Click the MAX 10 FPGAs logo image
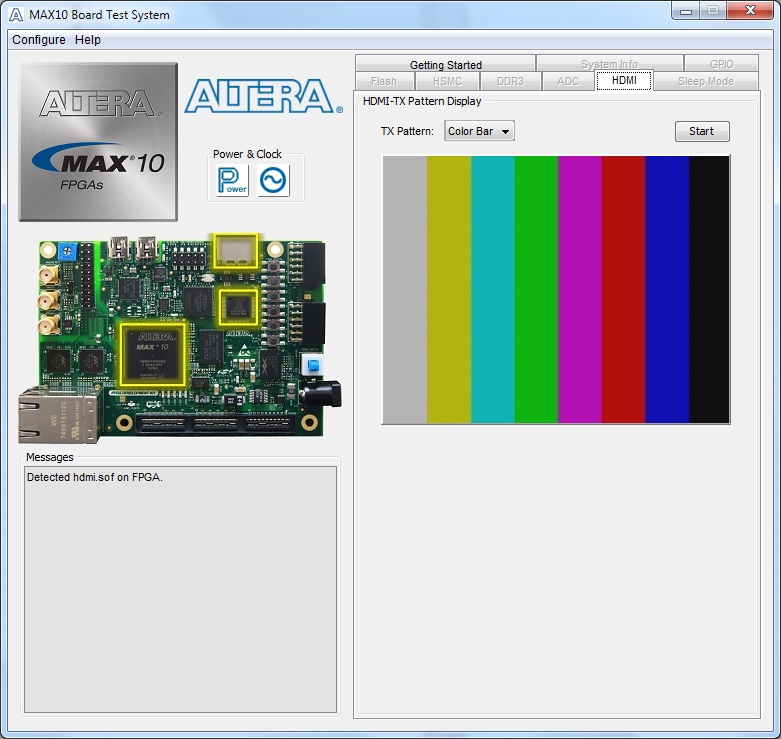 coord(98,141)
